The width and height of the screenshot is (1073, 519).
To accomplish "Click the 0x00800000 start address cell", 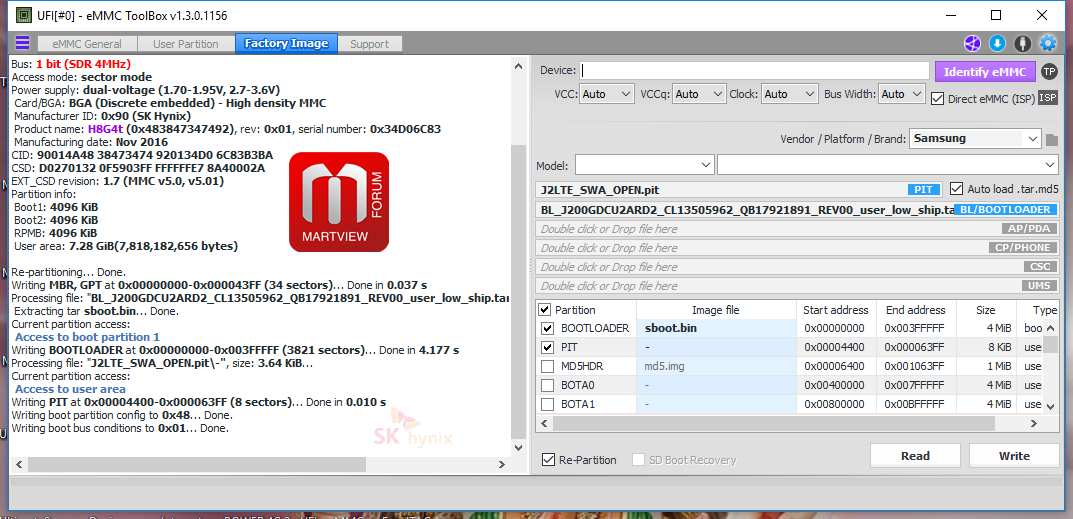I will (834, 404).
